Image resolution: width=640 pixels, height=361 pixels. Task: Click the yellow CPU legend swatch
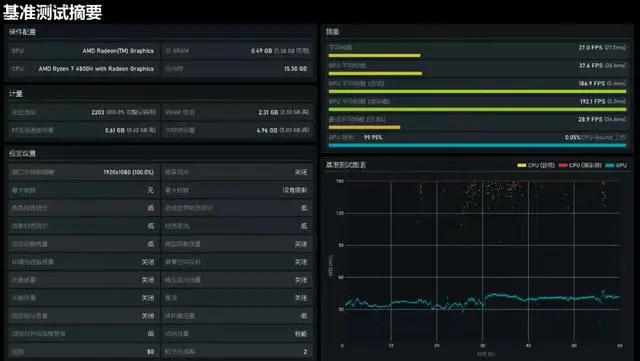522,165
